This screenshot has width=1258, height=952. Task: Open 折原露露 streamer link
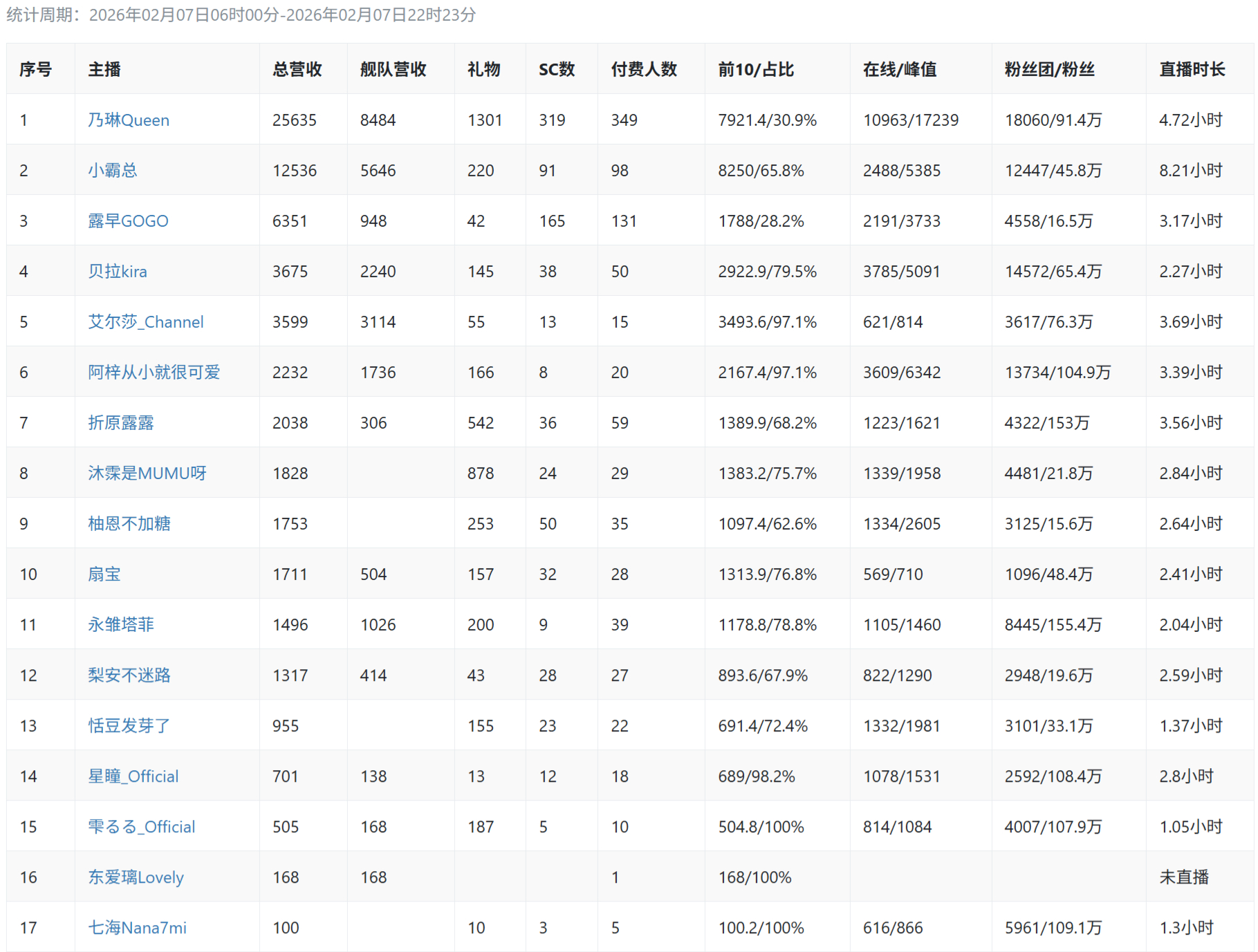click(x=120, y=423)
